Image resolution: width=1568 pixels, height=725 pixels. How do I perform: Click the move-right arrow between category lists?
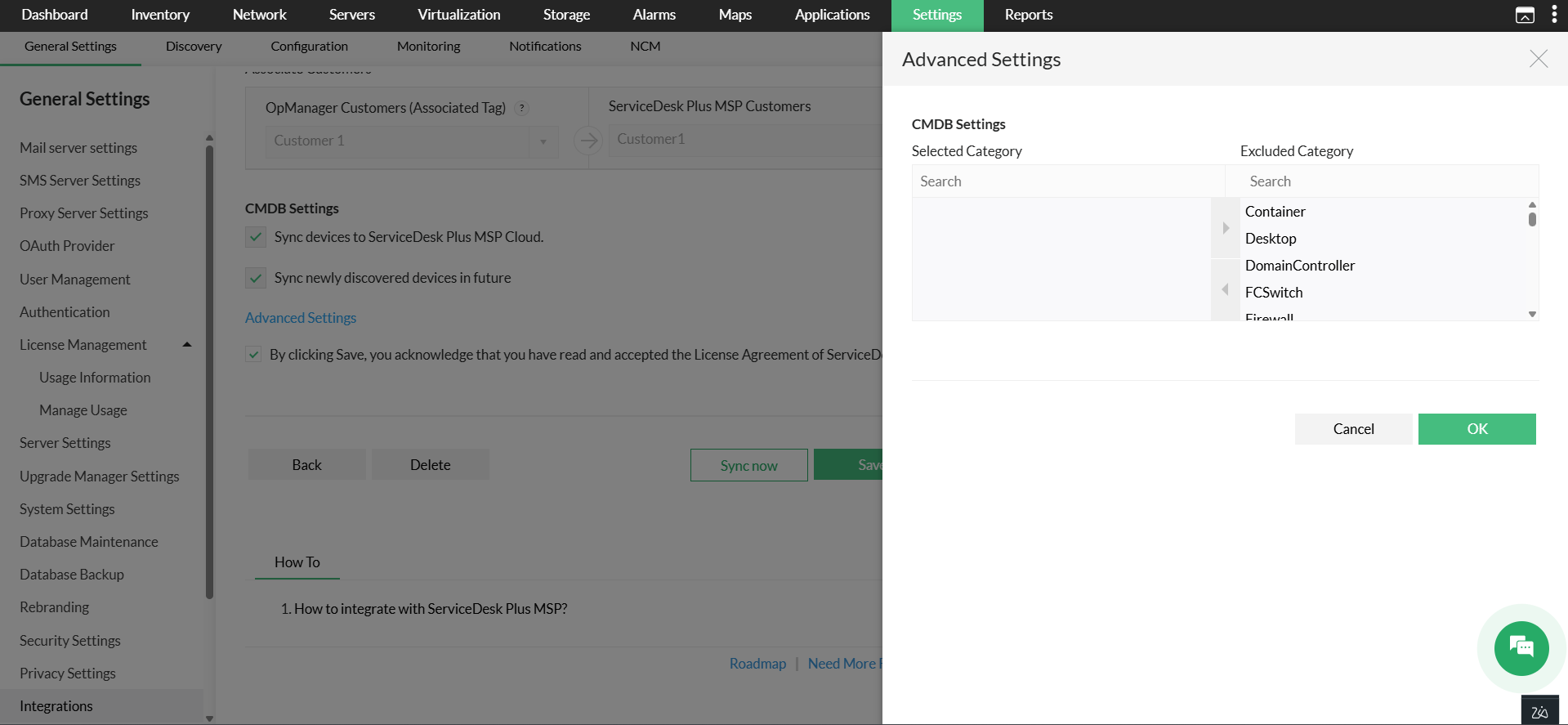click(1225, 228)
